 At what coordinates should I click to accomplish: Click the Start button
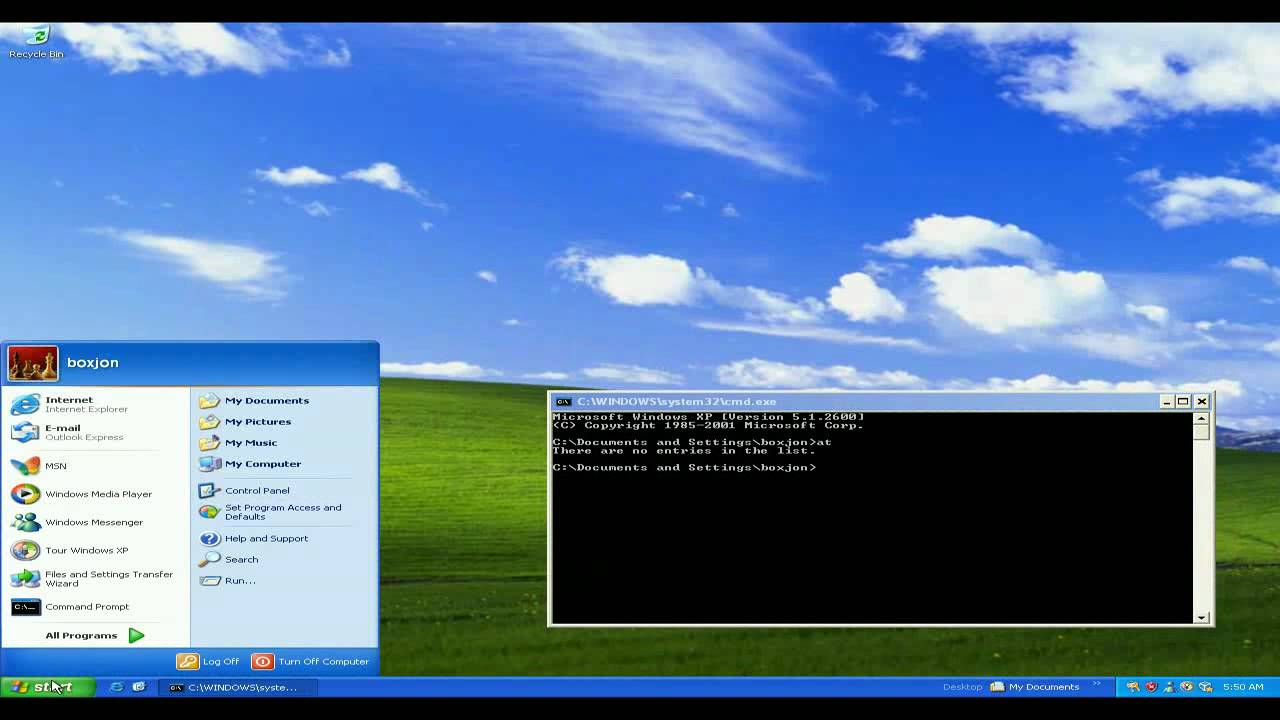point(48,687)
